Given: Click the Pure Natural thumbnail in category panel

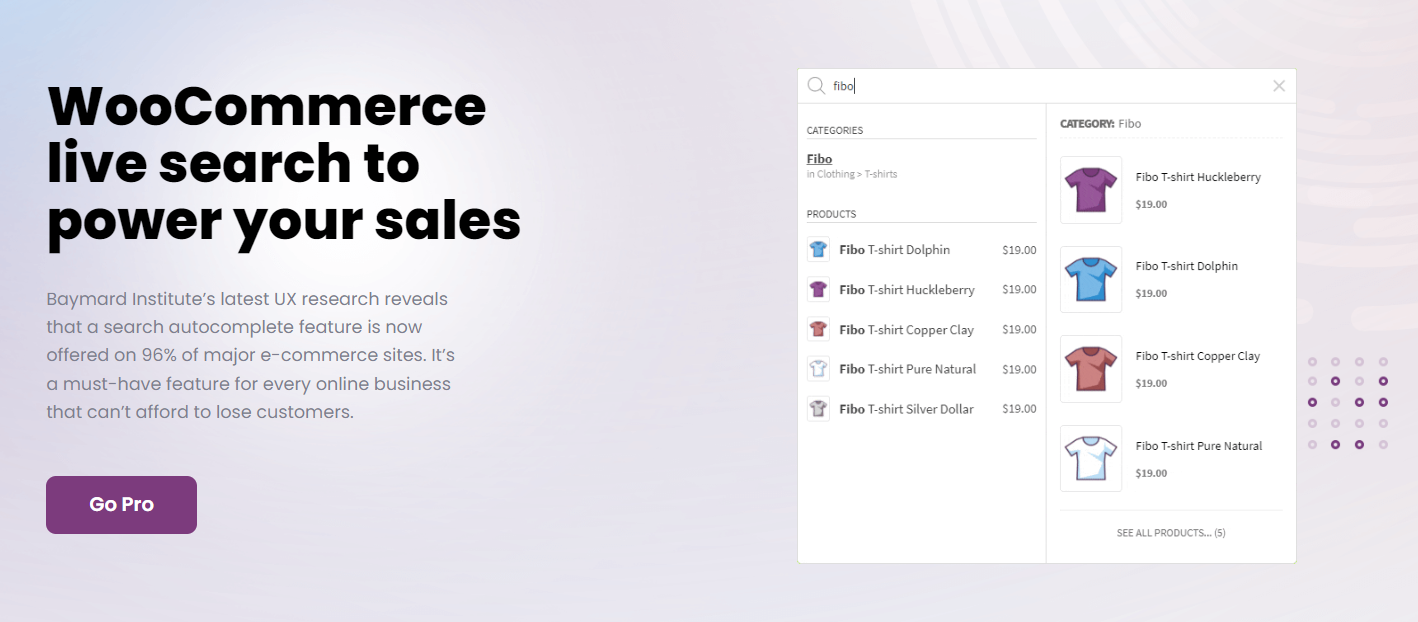Looking at the screenshot, I should click(1091, 458).
